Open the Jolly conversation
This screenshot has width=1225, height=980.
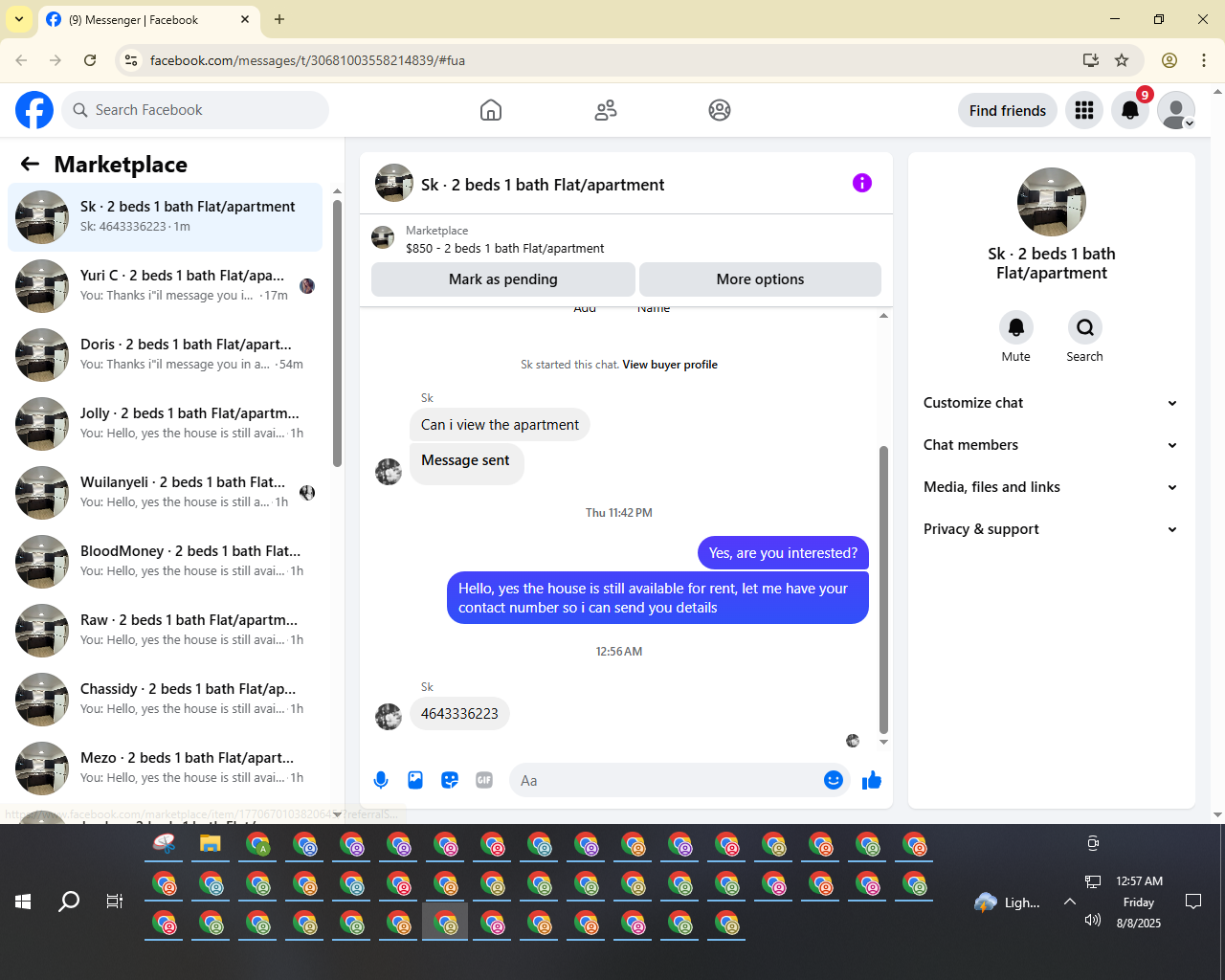pyautogui.click(x=165, y=424)
